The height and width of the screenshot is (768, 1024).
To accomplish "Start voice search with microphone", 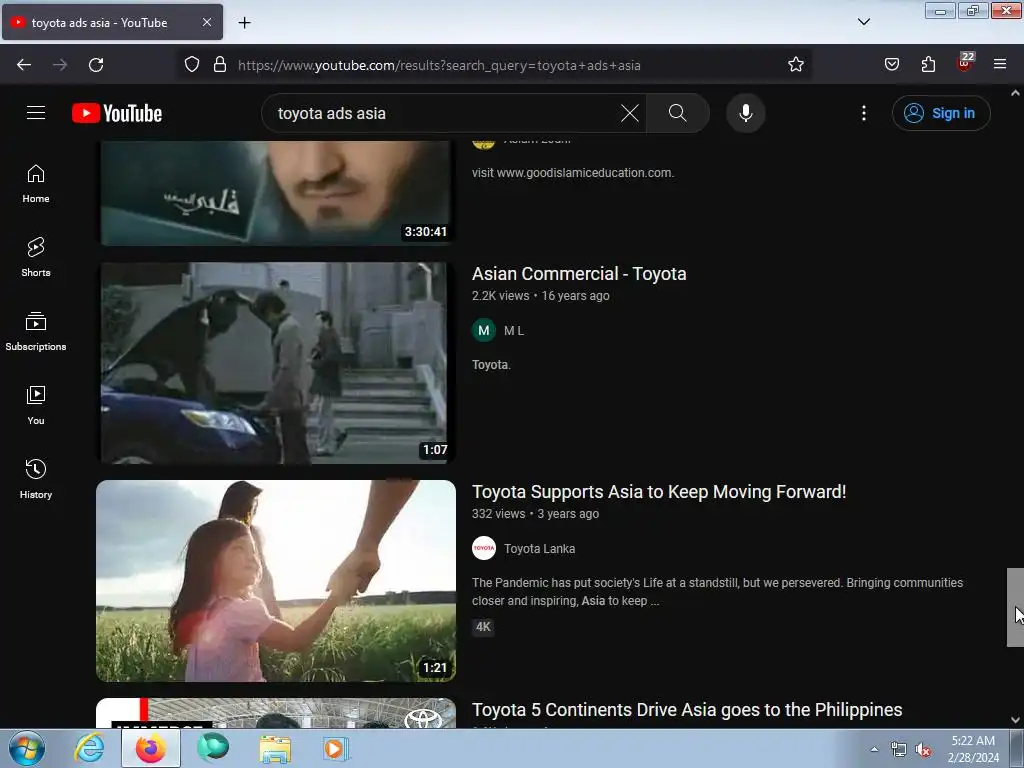I will tap(745, 113).
